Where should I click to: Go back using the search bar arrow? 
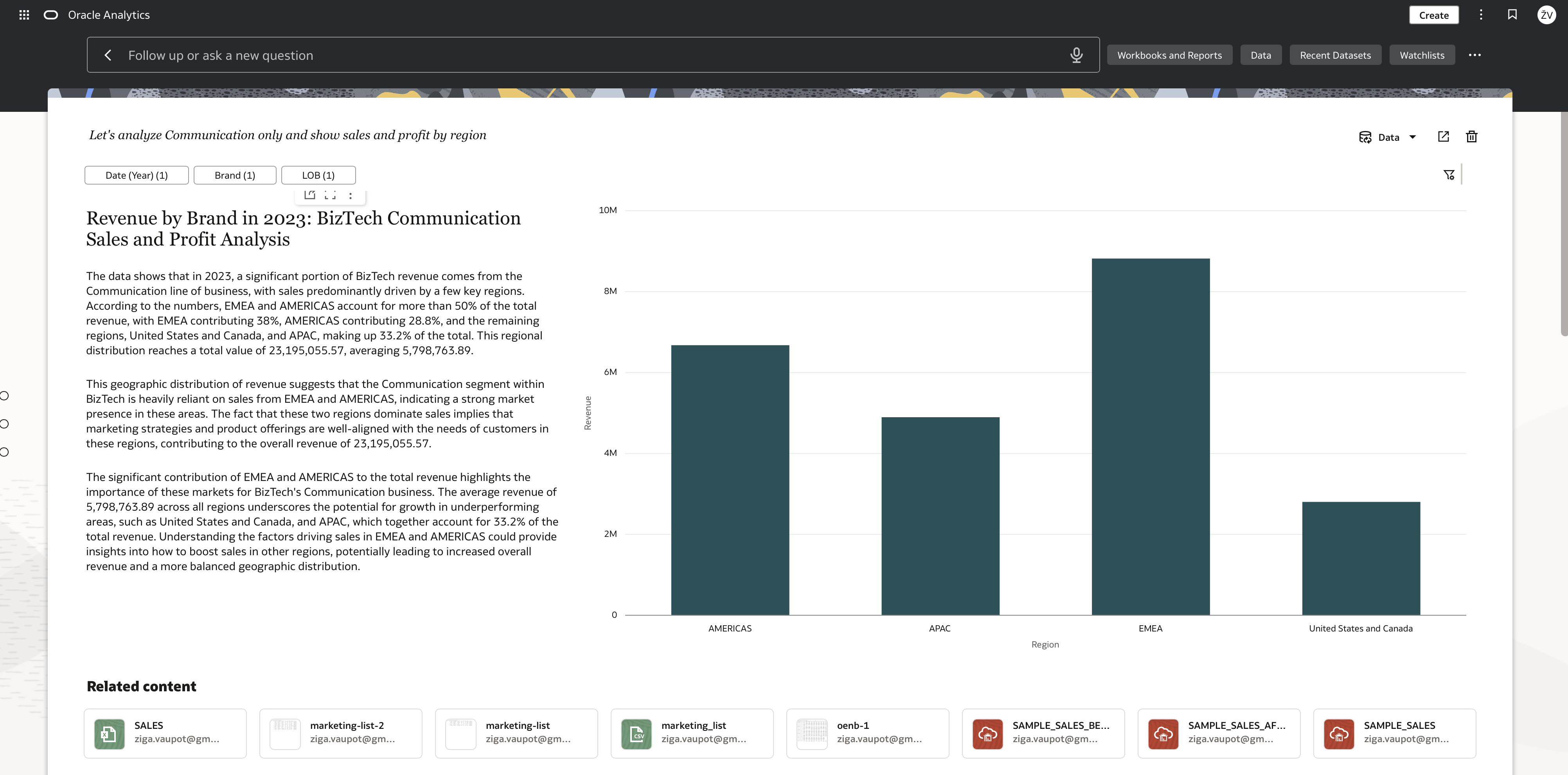click(x=108, y=56)
